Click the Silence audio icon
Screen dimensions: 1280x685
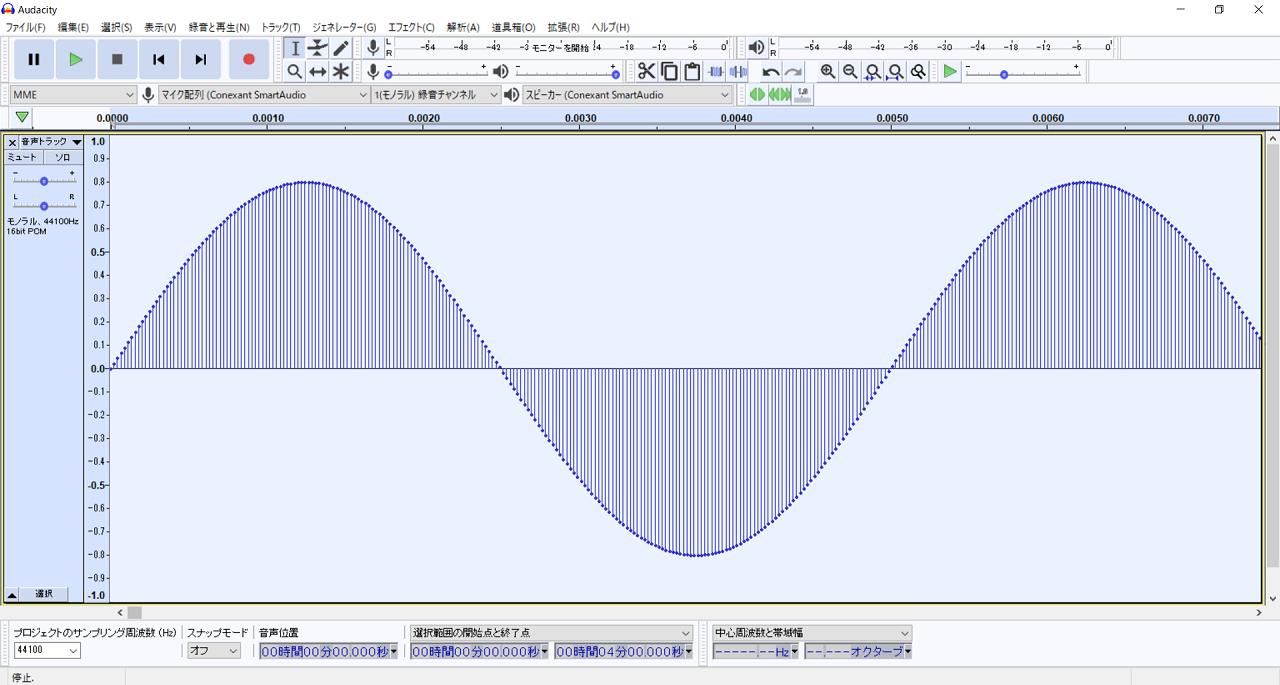click(x=738, y=71)
